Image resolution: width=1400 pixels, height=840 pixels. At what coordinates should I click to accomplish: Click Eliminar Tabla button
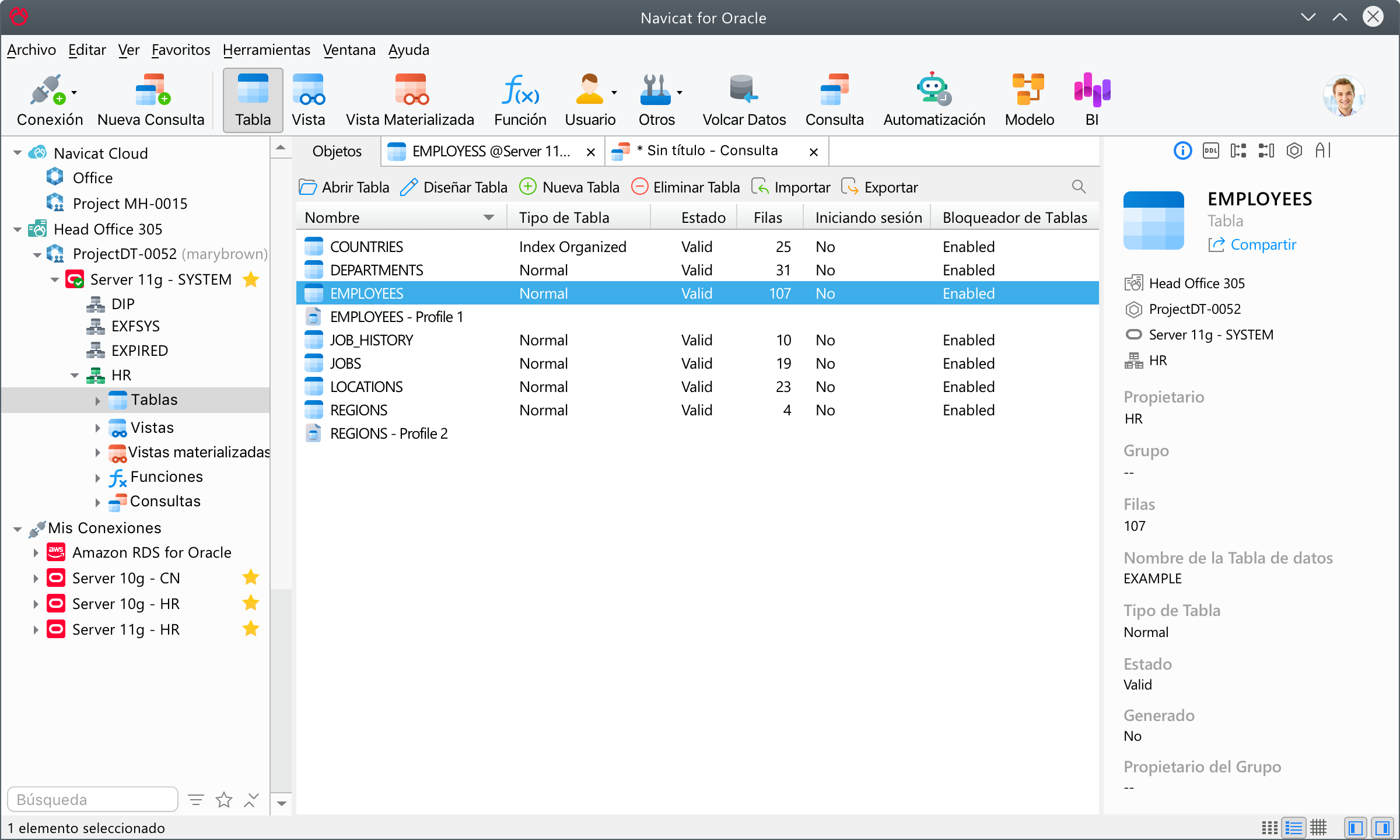[x=686, y=187]
